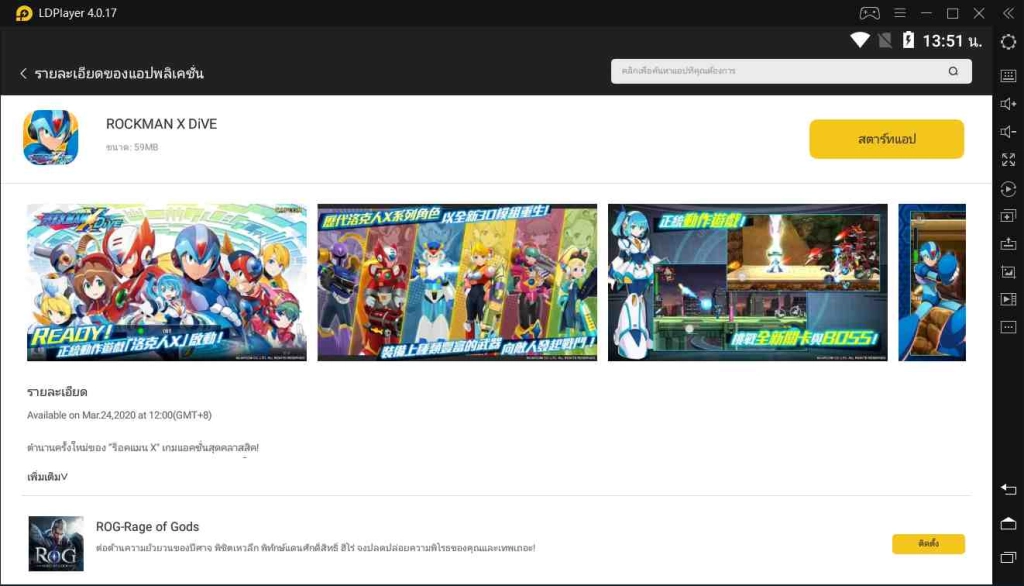Open the LDPlayer settings gear

[x=1008, y=42]
